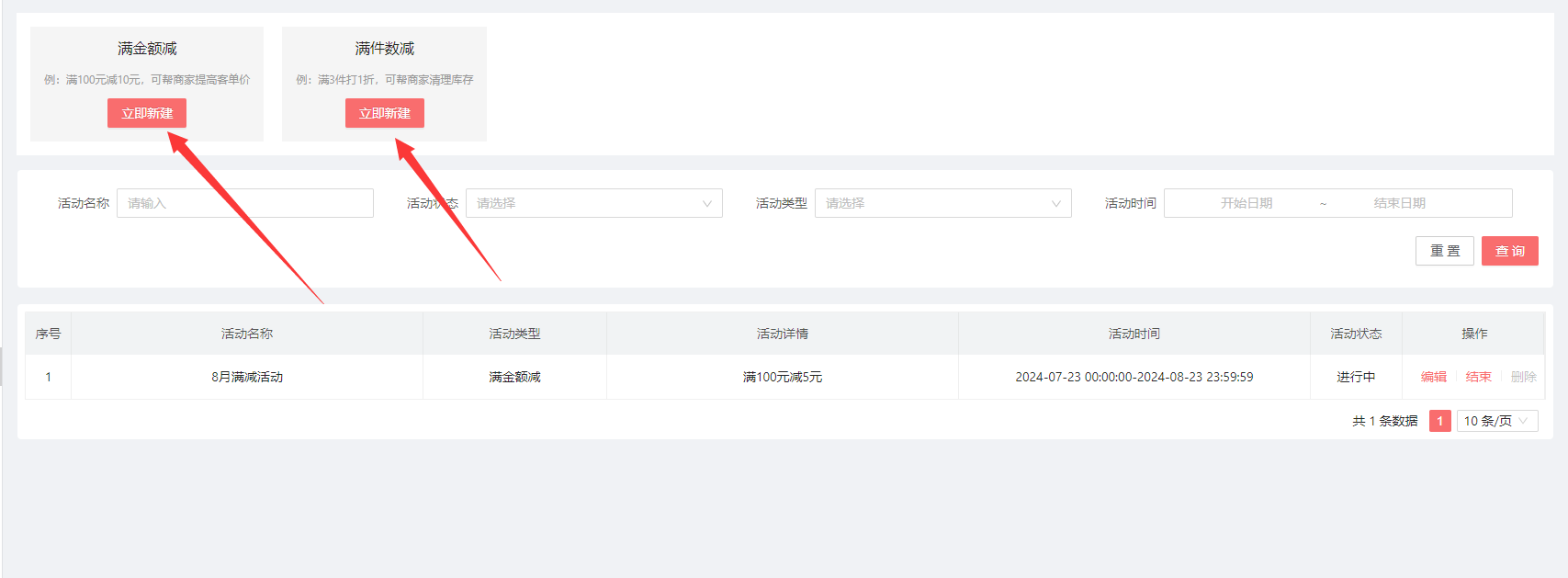Click the 满金额减 card title

(x=147, y=49)
